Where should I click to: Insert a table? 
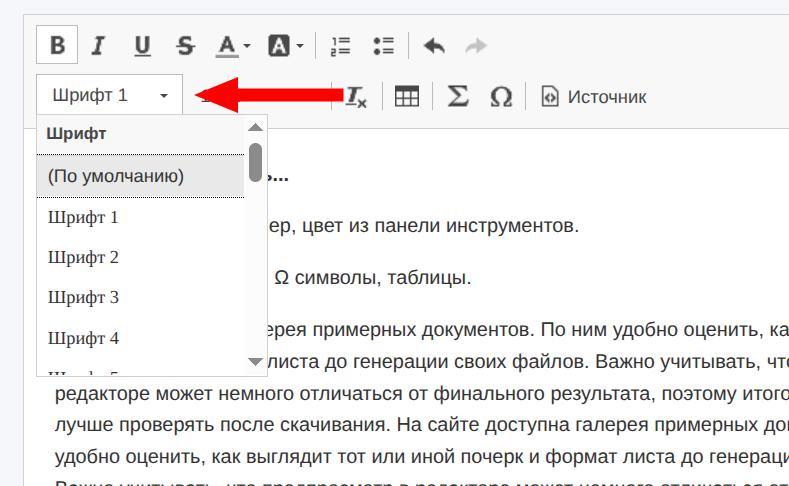[407, 96]
